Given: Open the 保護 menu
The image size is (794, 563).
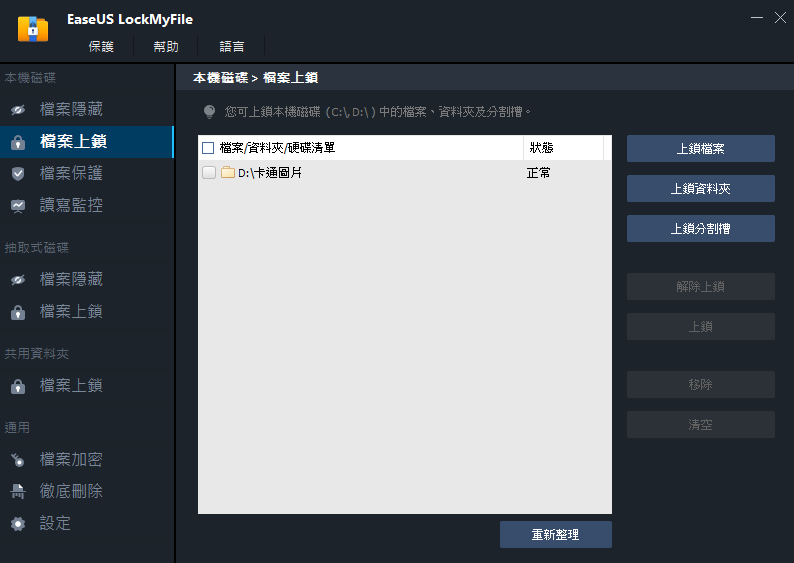Looking at the screenshot, I should (101, 47).
